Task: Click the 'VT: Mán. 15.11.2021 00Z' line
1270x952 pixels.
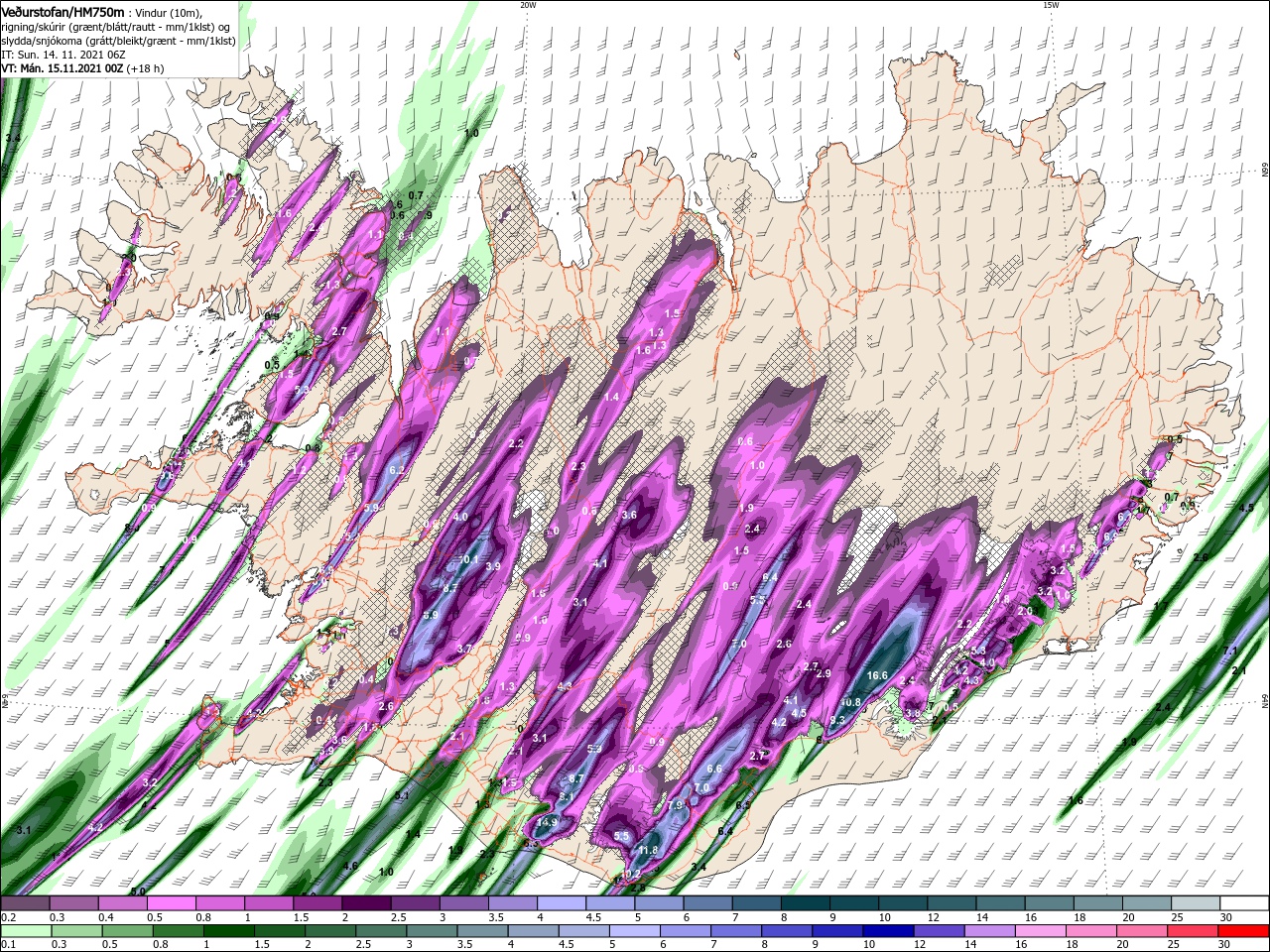Action: [82, 68]
